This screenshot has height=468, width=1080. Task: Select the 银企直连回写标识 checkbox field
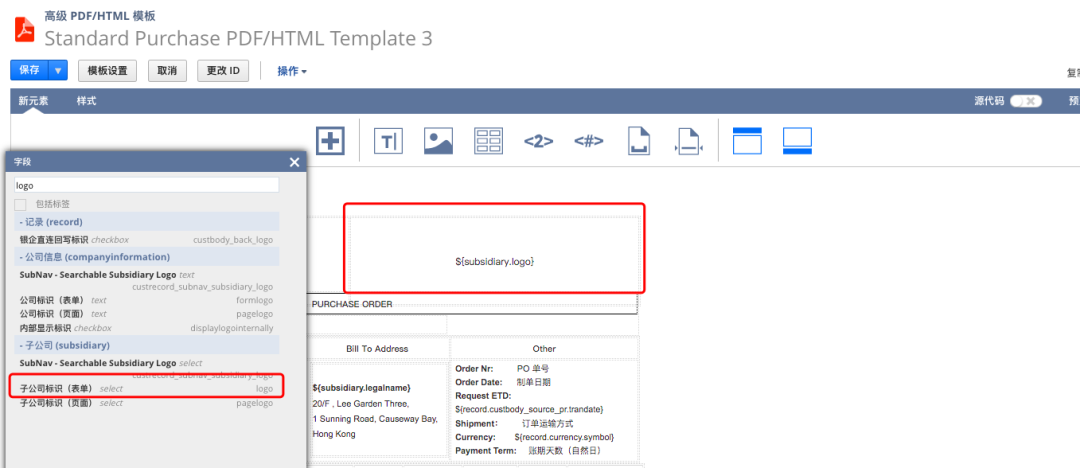pos(147,240)
